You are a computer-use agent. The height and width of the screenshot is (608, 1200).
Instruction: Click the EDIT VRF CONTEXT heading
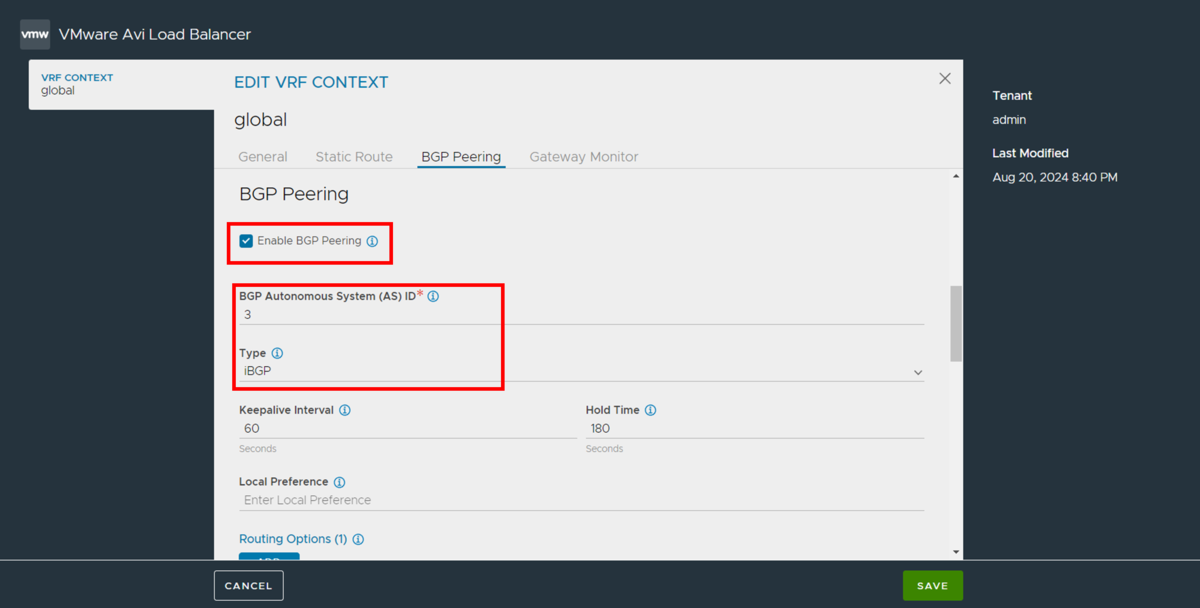[x=311, y=82]
